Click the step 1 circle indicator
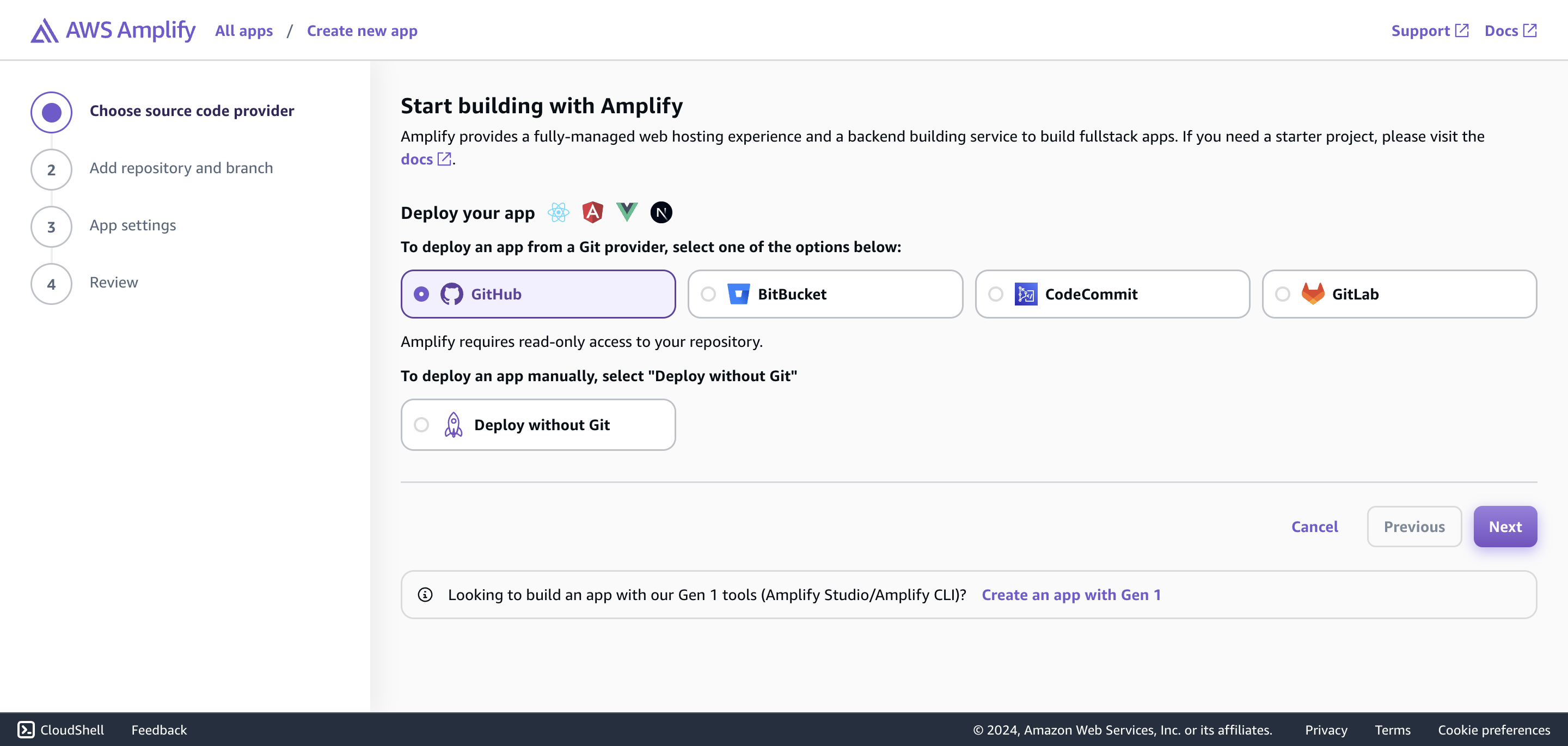 click(x=52, y=113)
